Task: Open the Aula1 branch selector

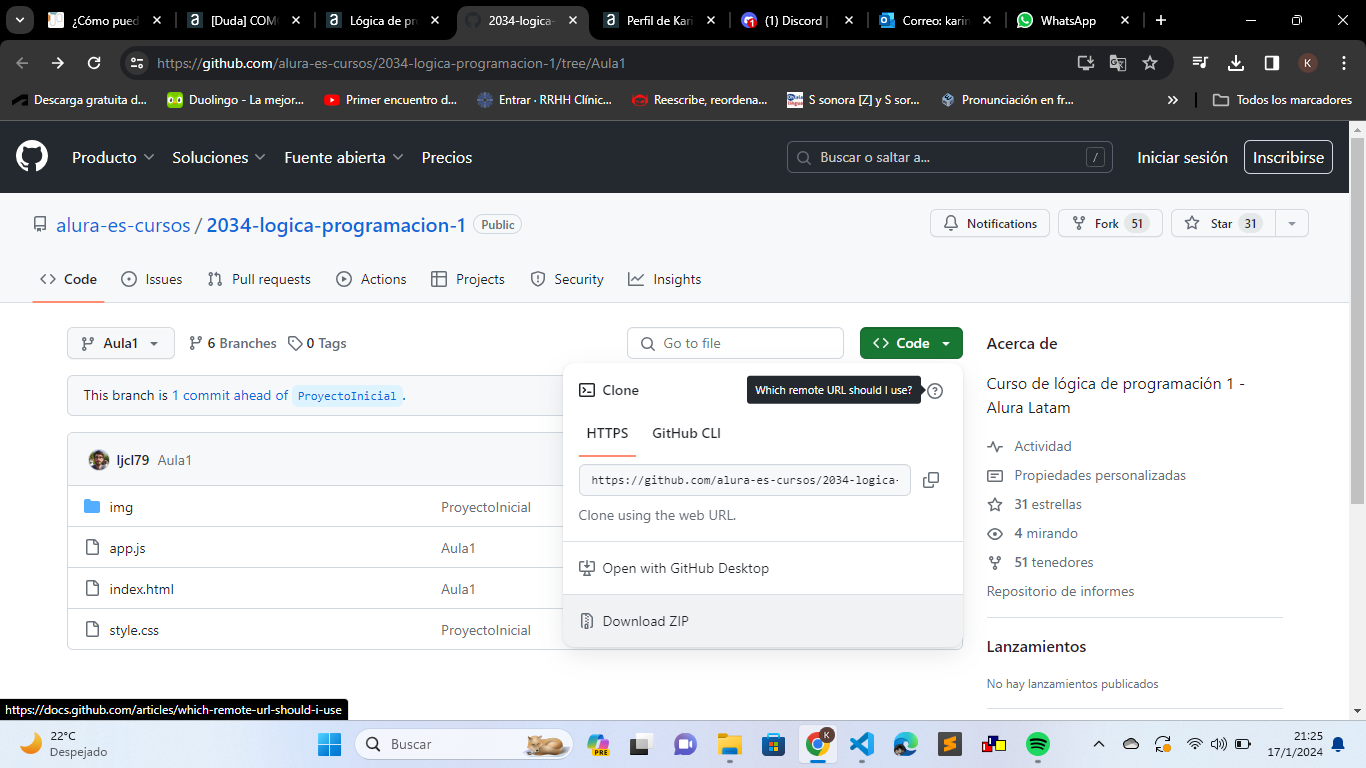Action: [x=121, y=343]
